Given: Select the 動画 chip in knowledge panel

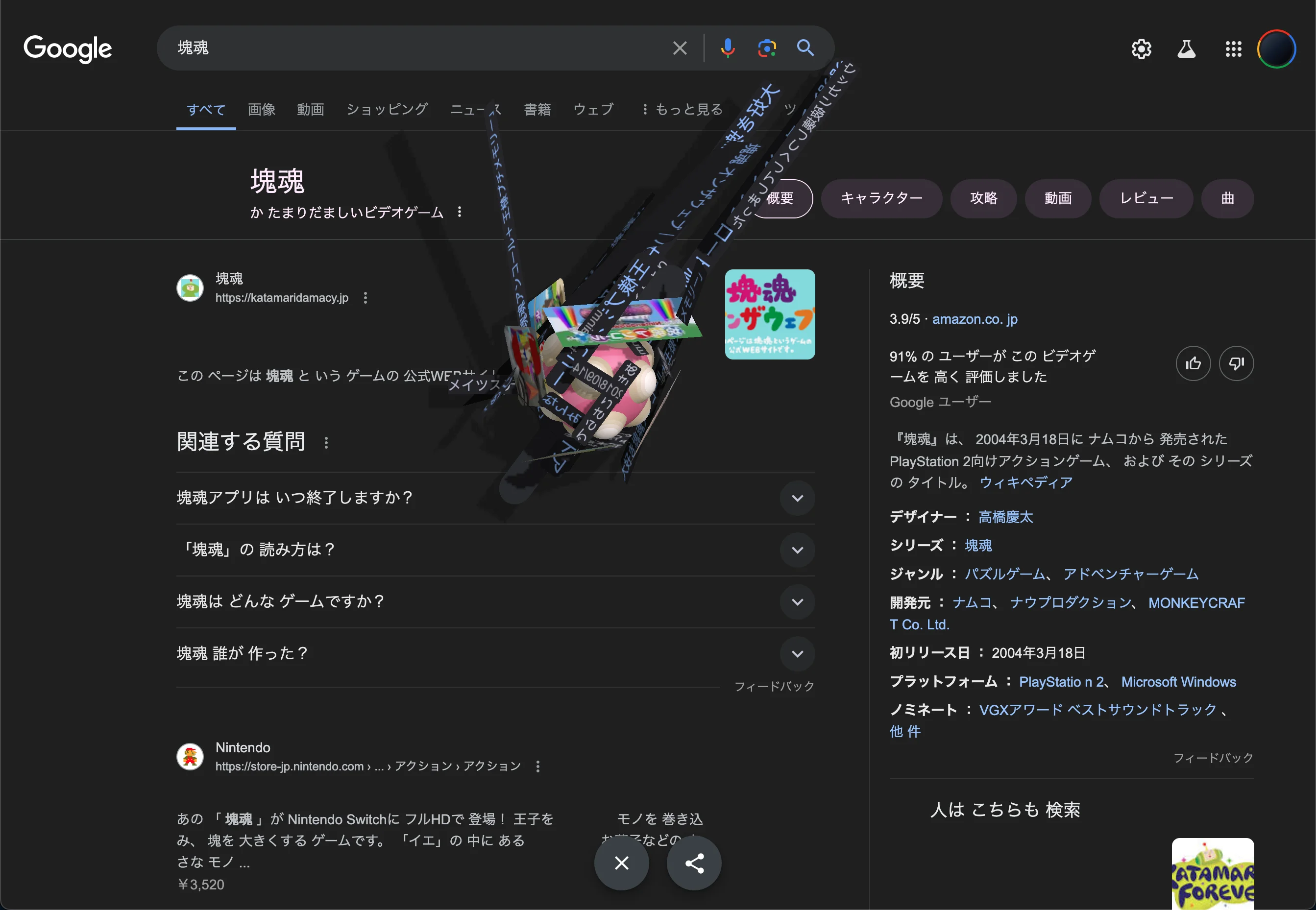Looking at the screenshot, I should pos(1058,198).
